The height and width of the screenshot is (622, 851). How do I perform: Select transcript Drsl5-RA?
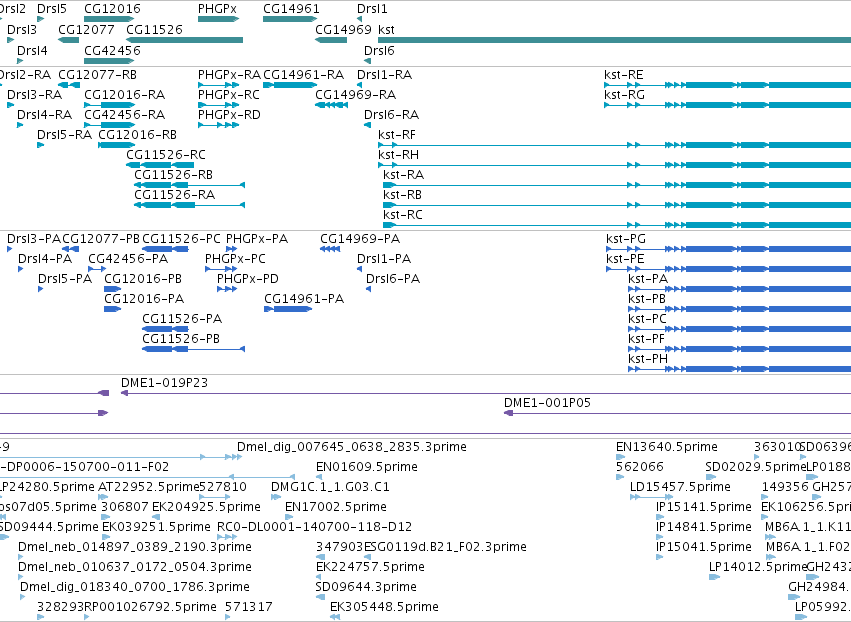[65, 135]
